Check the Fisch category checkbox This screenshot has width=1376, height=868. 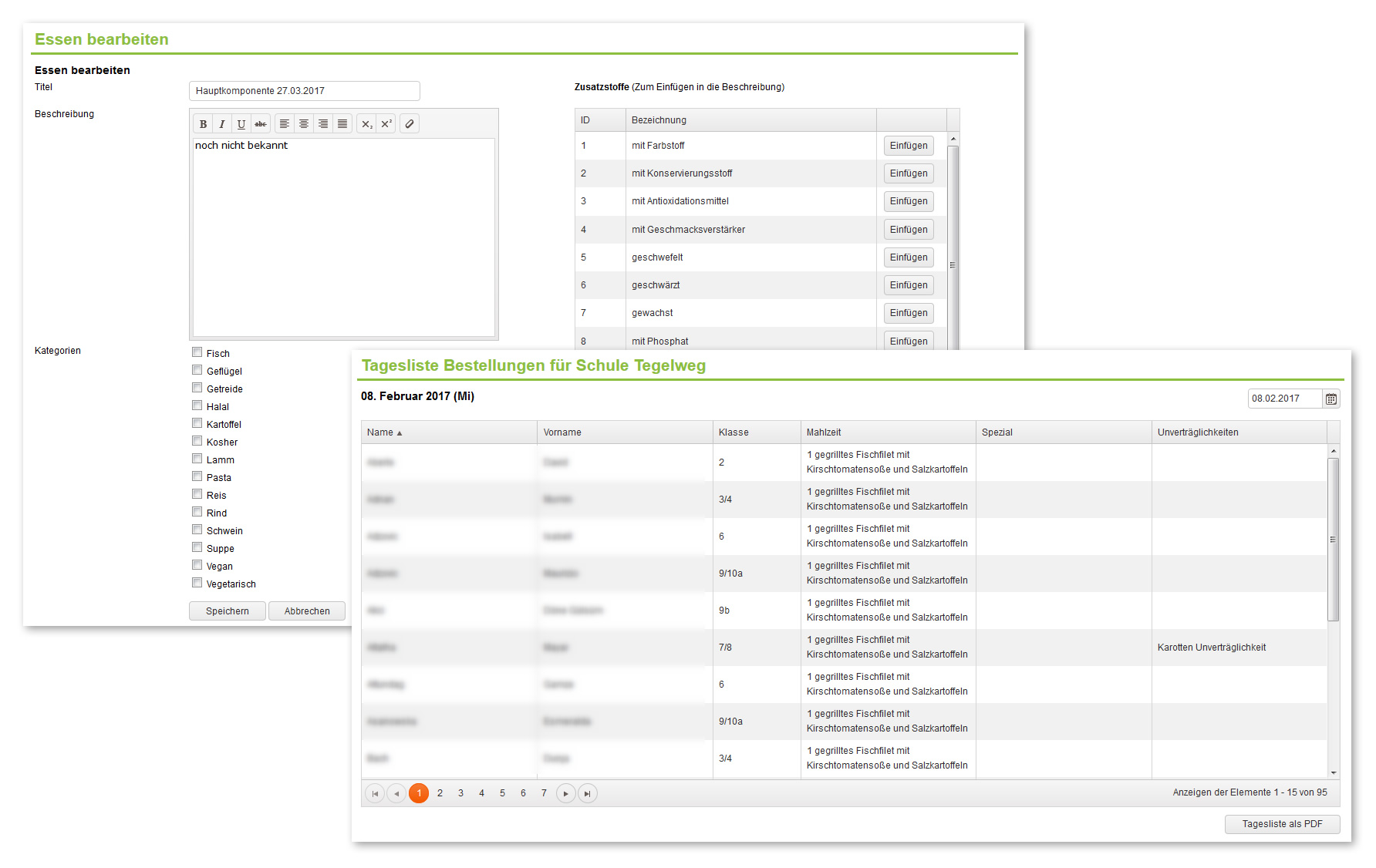click(x=197, y=352)
